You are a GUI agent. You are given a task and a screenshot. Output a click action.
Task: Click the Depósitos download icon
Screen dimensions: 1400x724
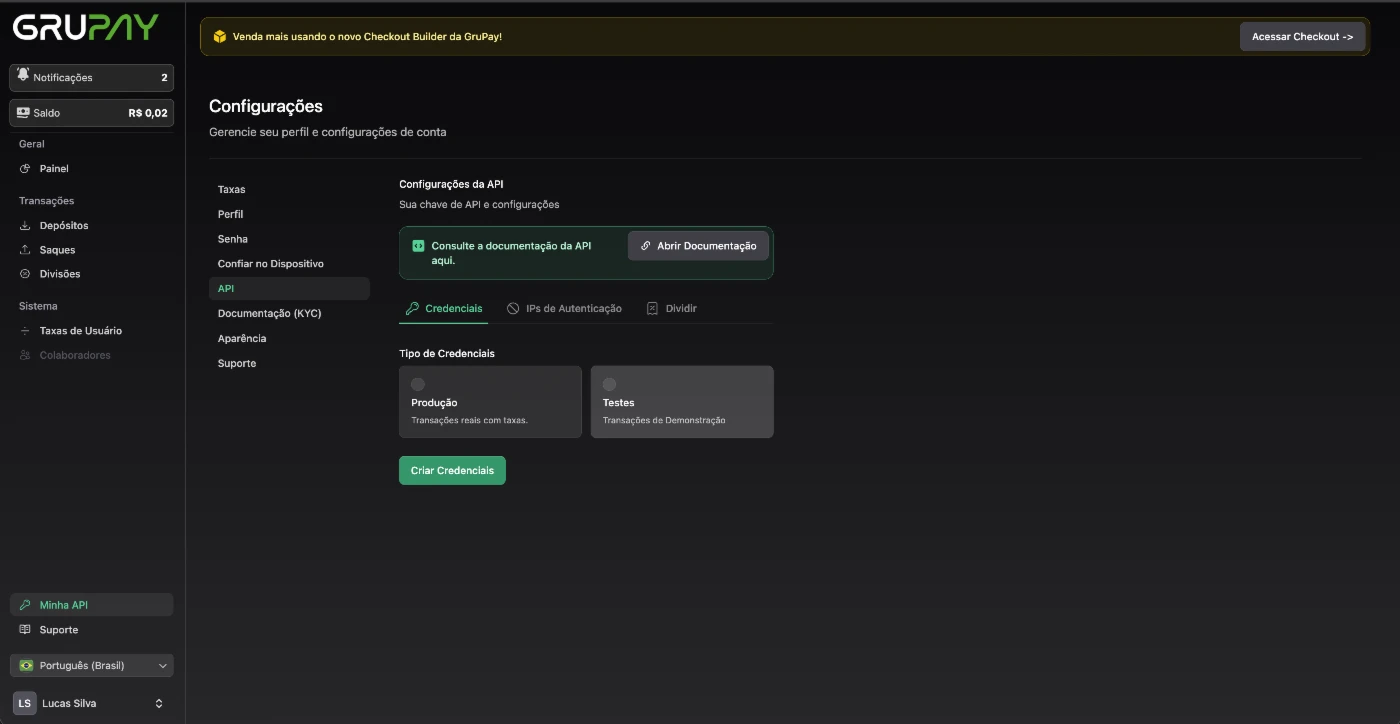tap(26, 226)
